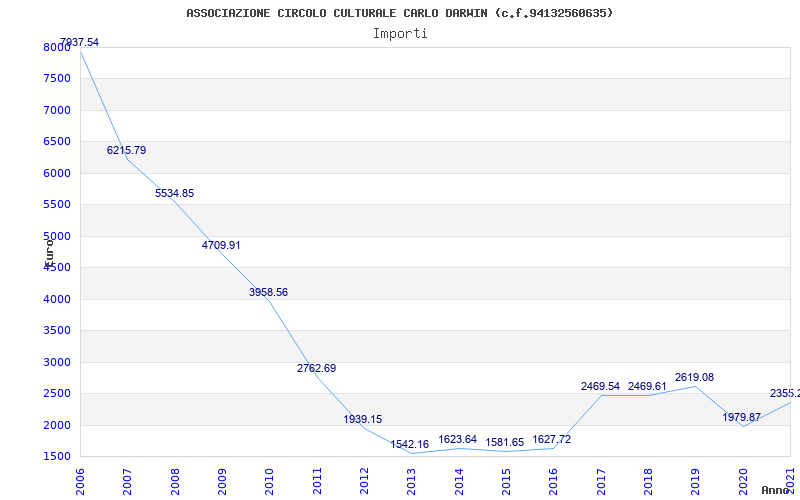The image size is (800, 500).
Task: Click data label 5534.85
Action: (174, 193)
